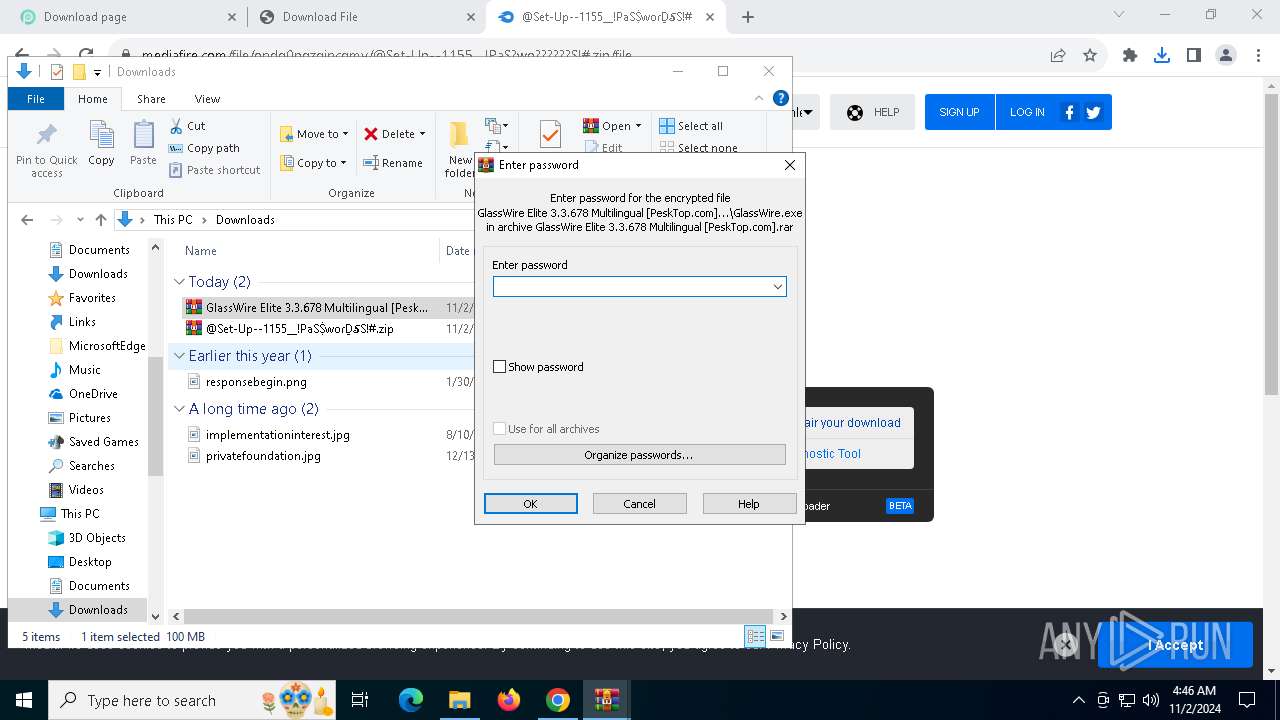Click the Windows search box
The image size is (1280, 720).
click(x=193, y=700)
